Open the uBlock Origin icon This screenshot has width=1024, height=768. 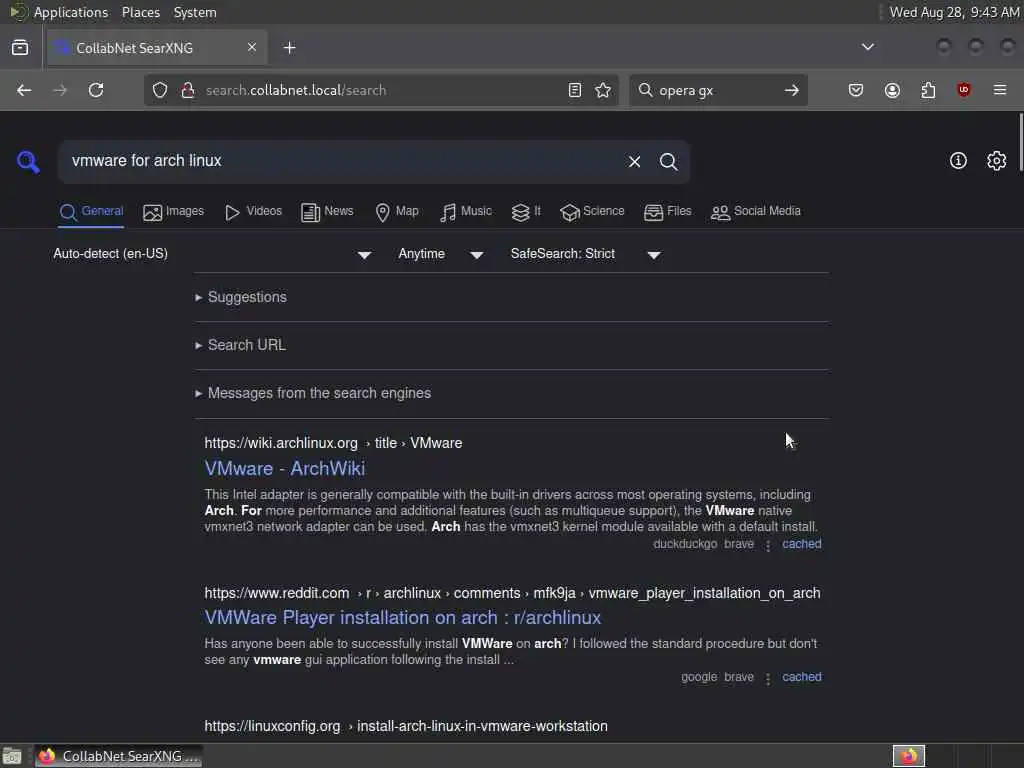(963, 90)
